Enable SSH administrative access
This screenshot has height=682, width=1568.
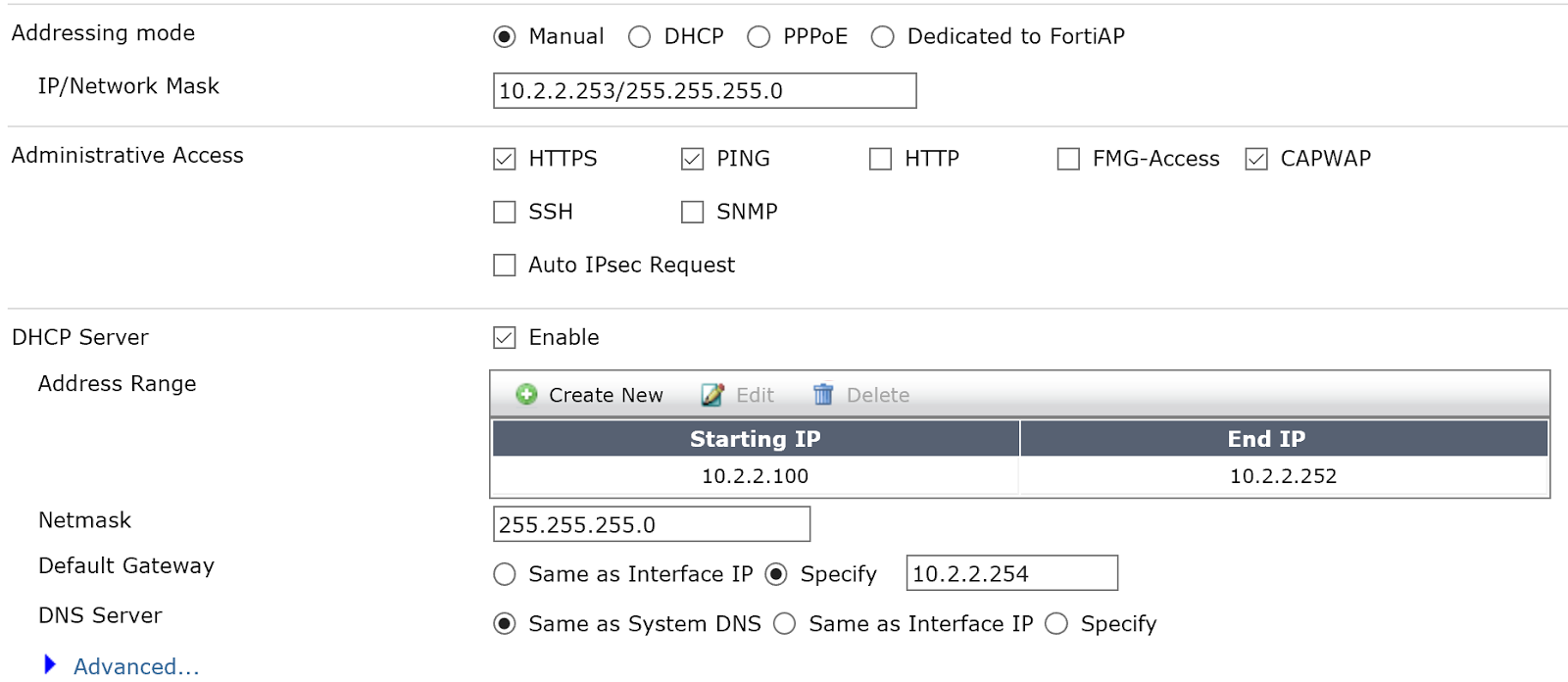point(505,212)
